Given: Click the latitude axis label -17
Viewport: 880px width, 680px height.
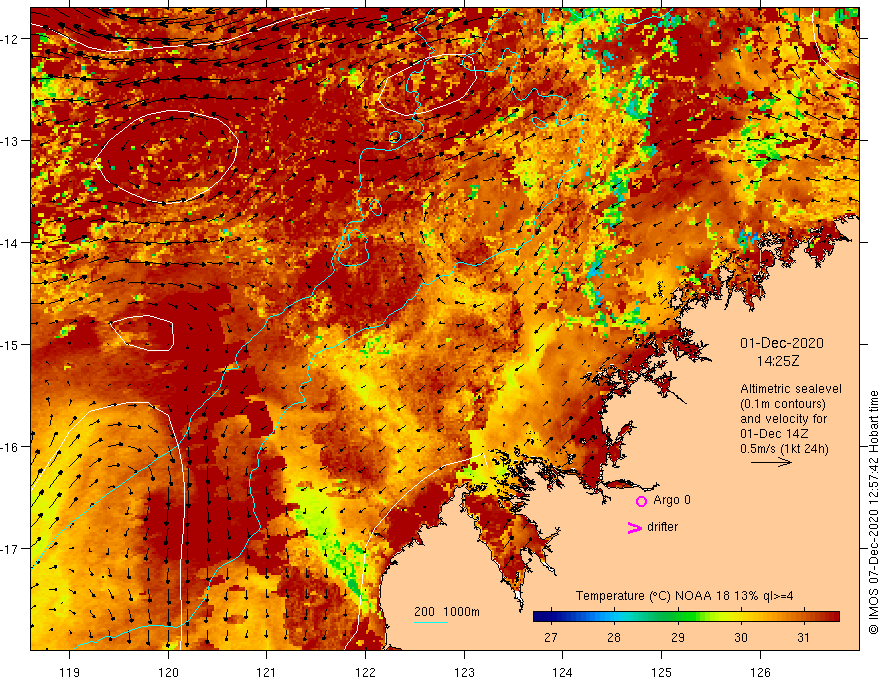Looking at the screenshot, I should (x=11, y=549).
